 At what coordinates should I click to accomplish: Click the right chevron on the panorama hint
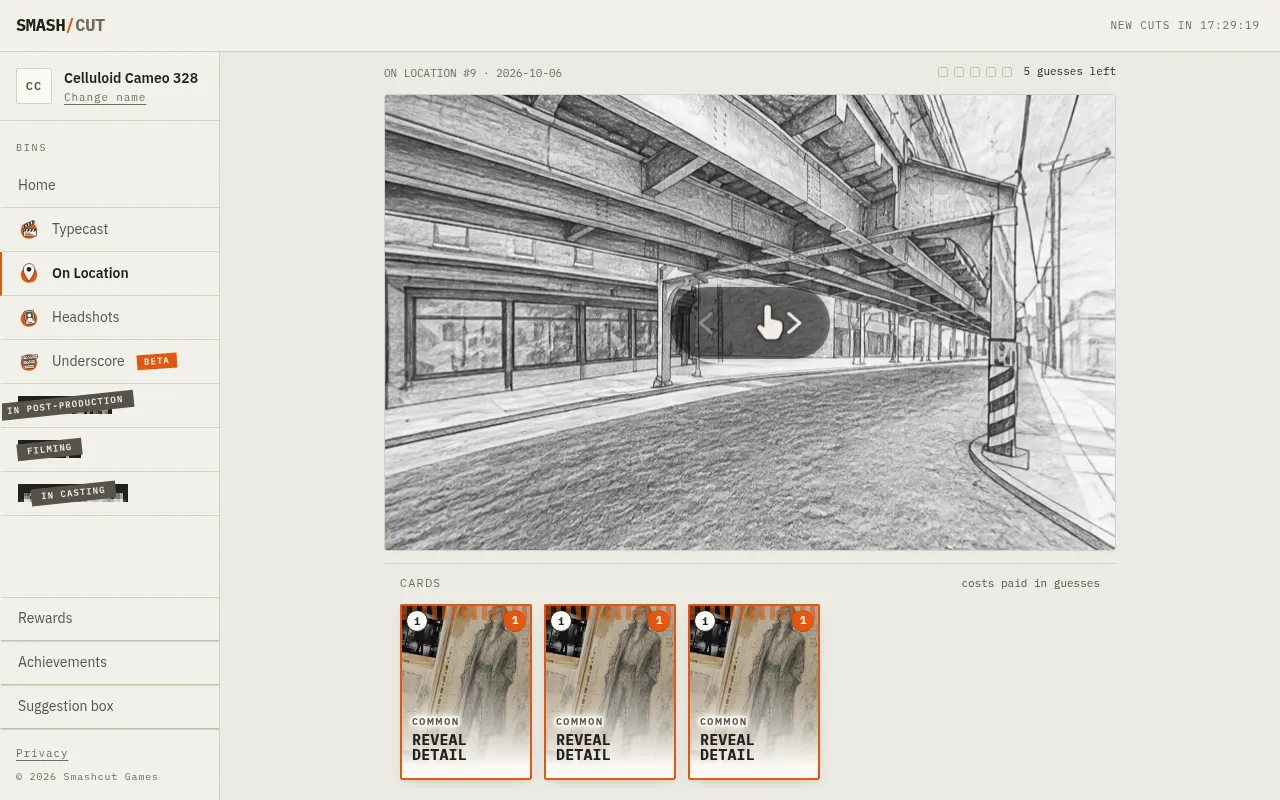click(794, 323)
